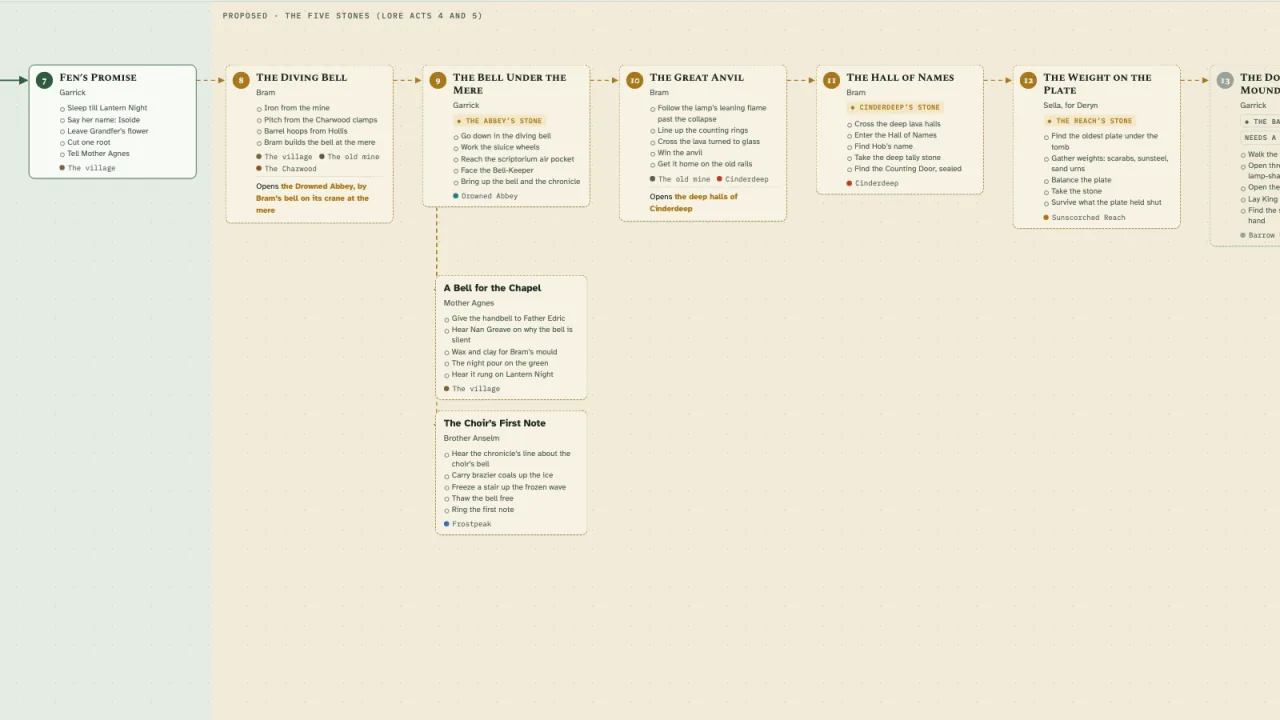Viewport: 1280px width, 720px height.
Task: Open the Drowned Abbey unlock link
Action: click(312, 198)
